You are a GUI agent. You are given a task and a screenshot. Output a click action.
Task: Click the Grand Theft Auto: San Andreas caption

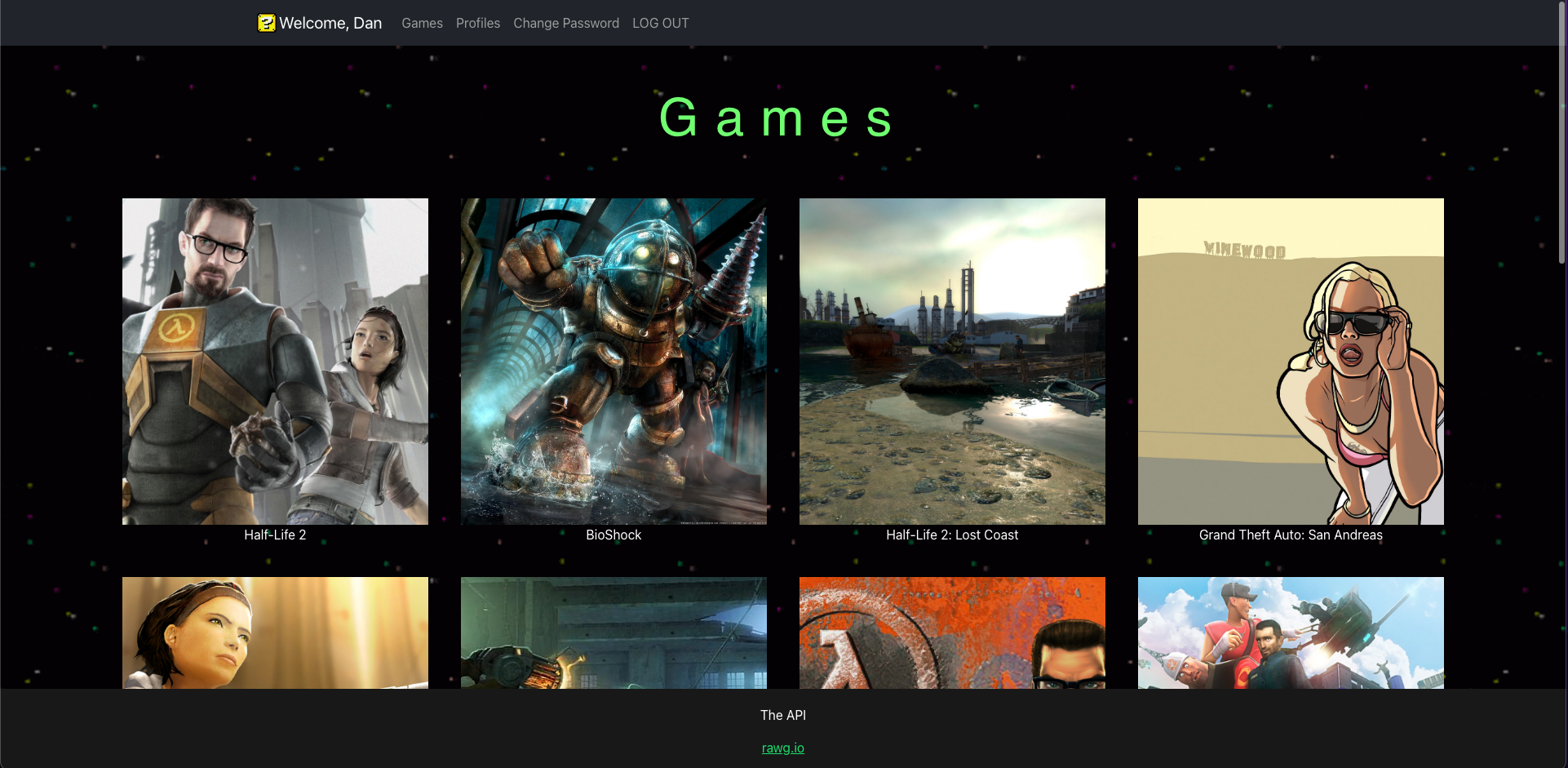pyautogui.click(x=1291, y=535)
